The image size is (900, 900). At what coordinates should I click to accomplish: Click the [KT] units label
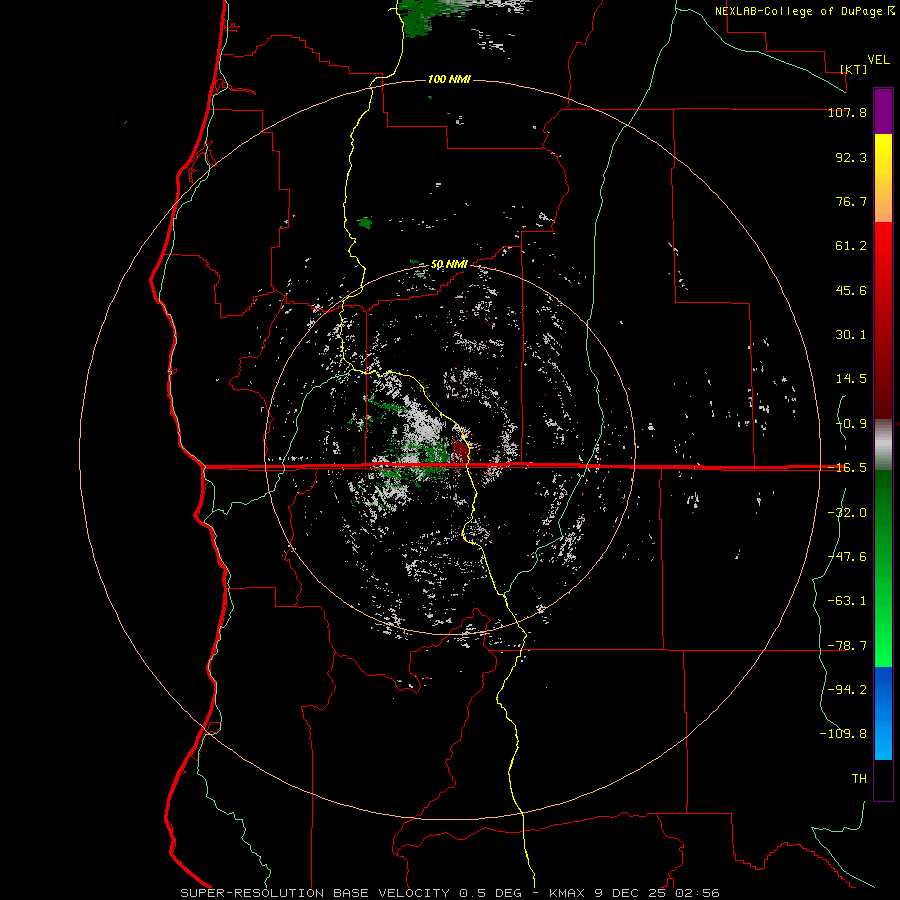[854, 69]
